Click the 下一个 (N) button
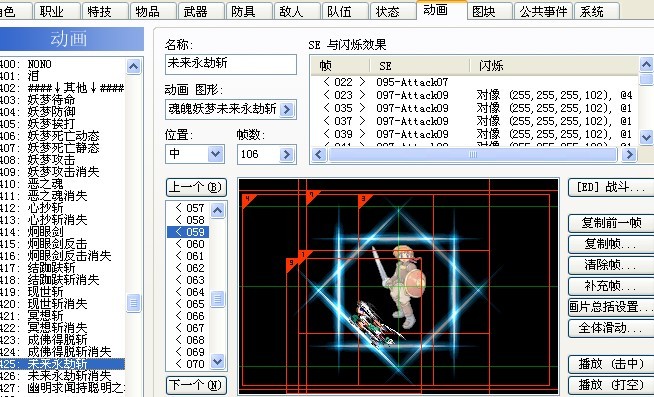The width and height of the screenshot is (654, 397). pyautogui.click(x=196, y=384)
